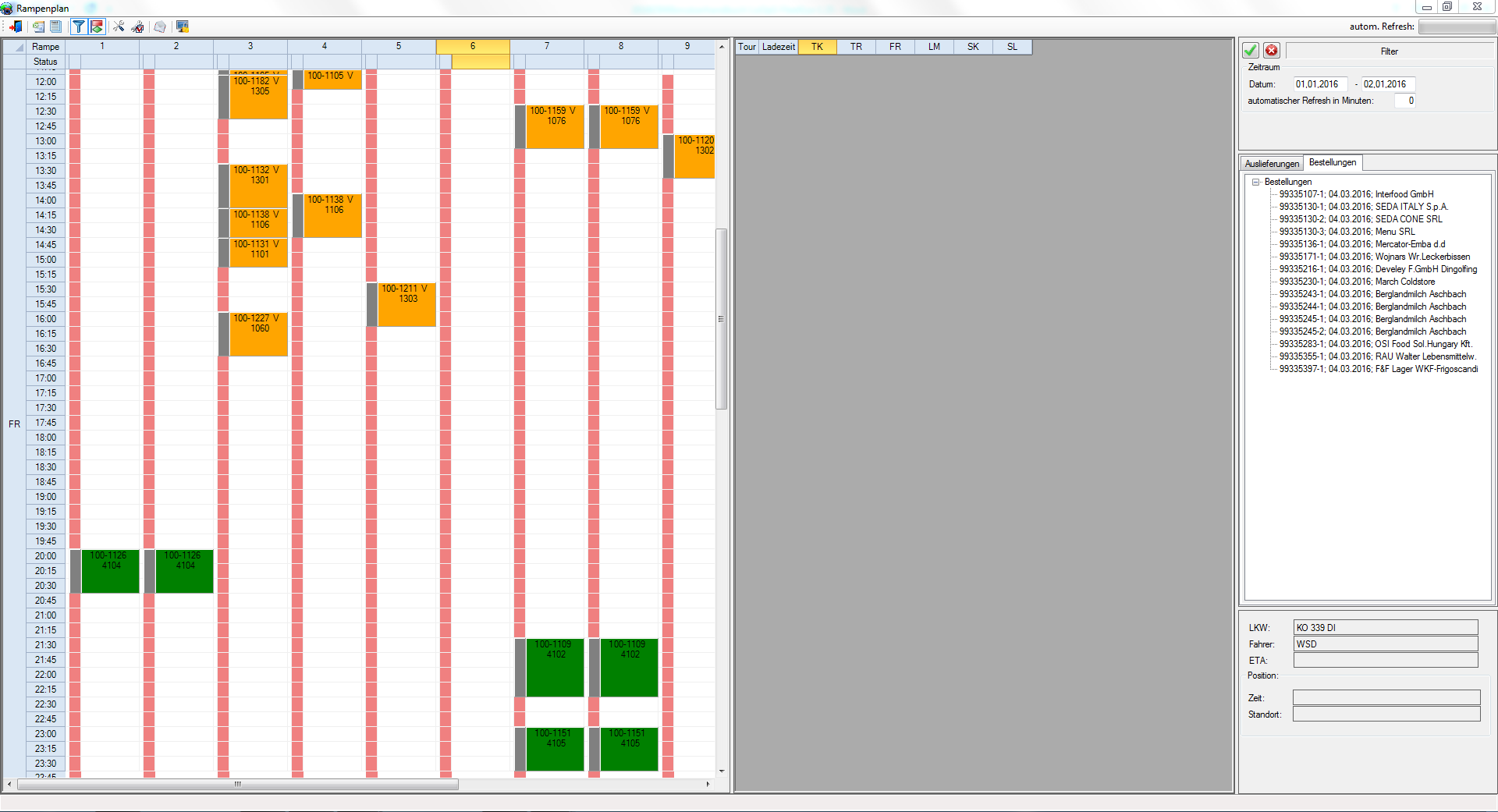Viewport: 1498px width, 812px height.
Task: Click the Excel export icon
Action: coord(37,27)
